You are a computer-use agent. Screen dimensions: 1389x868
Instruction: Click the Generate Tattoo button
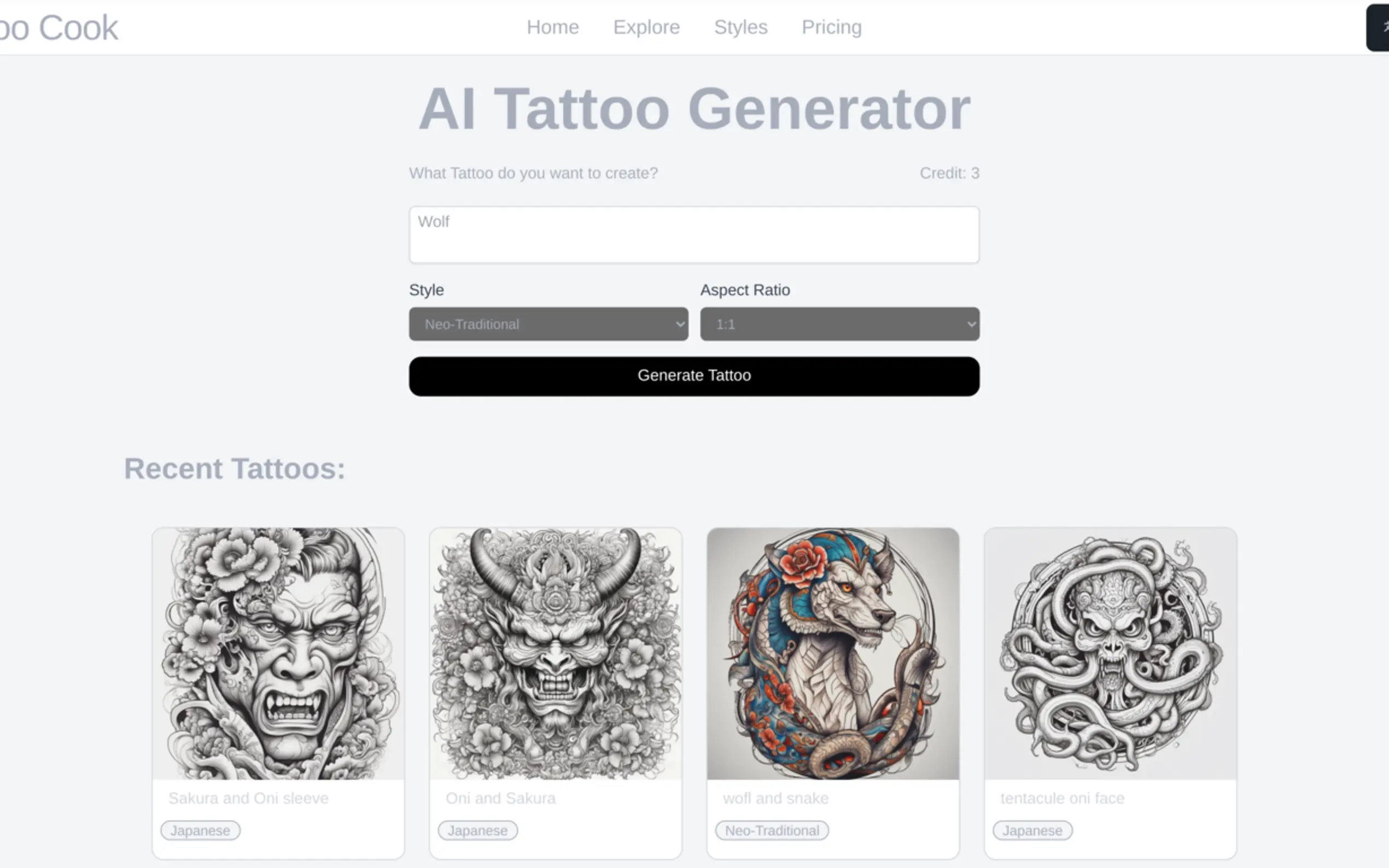coord(693,376)
